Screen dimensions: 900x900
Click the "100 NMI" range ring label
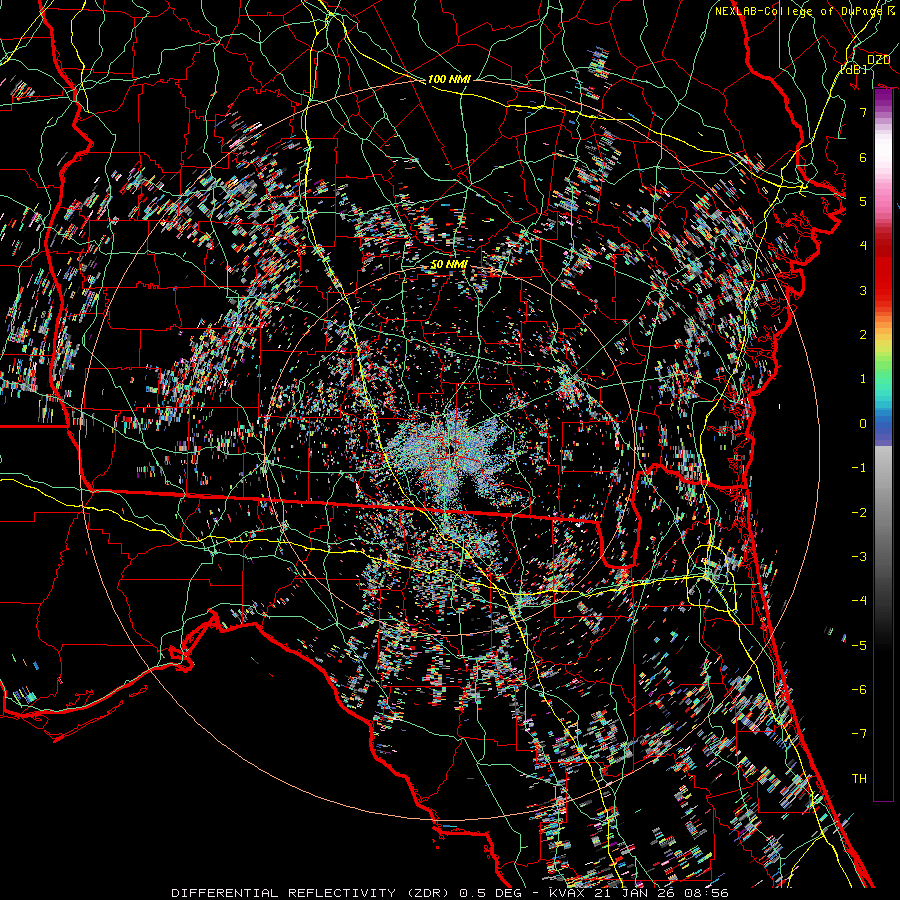(449, 79)
